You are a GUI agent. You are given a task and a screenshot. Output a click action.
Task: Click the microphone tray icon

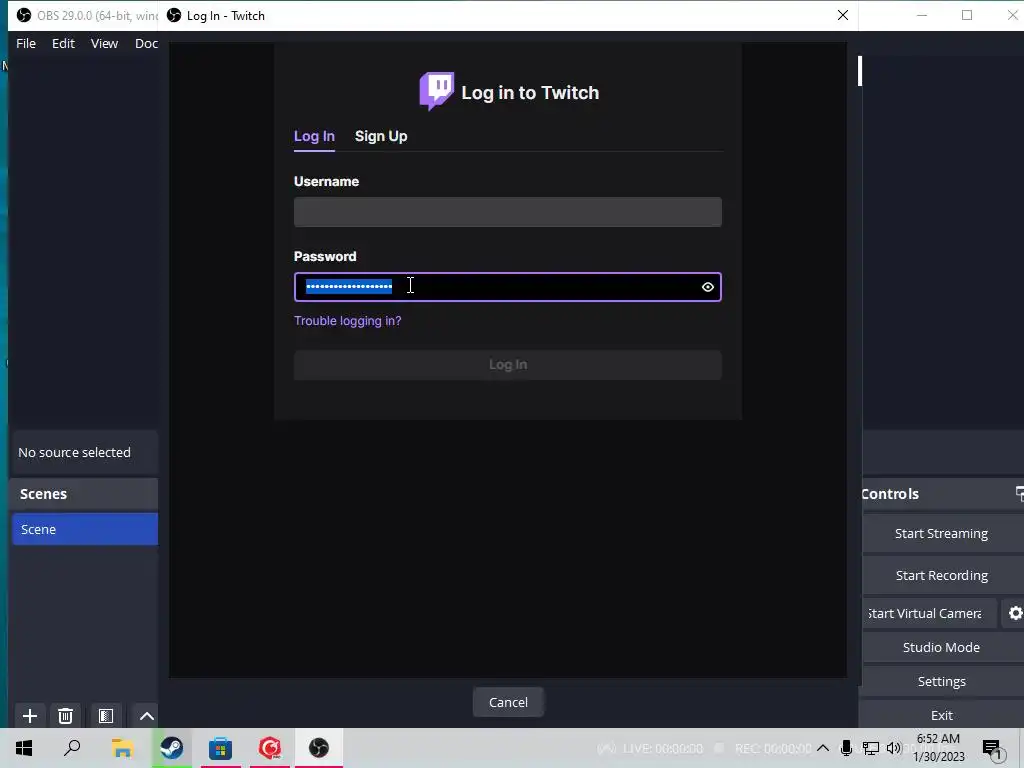point(846,748)
